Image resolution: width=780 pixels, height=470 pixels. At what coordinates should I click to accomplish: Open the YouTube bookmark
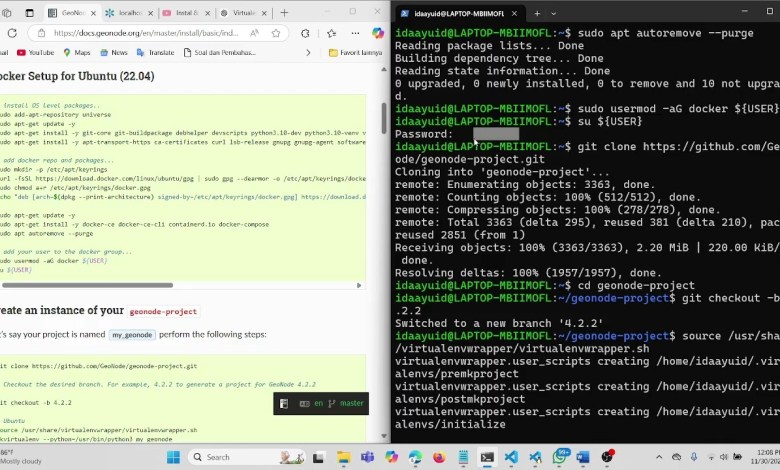click(x=35, y=52)
